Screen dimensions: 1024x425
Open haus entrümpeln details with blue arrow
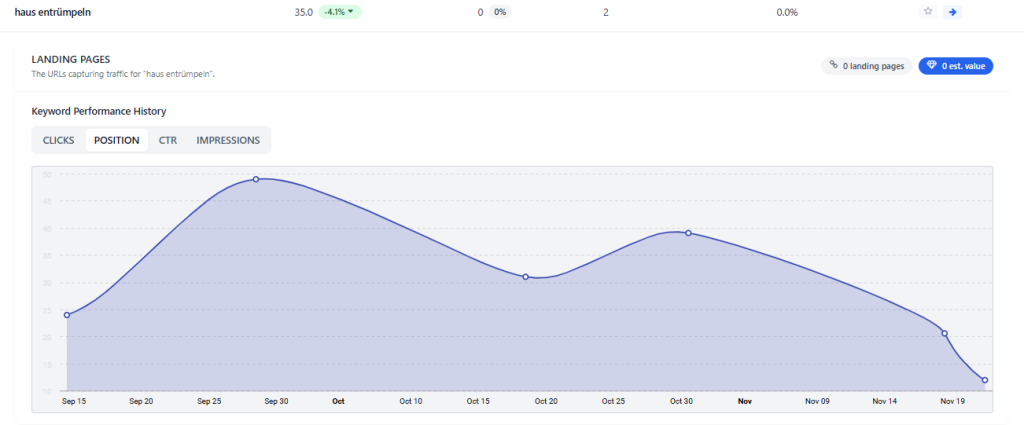(952, 12)
